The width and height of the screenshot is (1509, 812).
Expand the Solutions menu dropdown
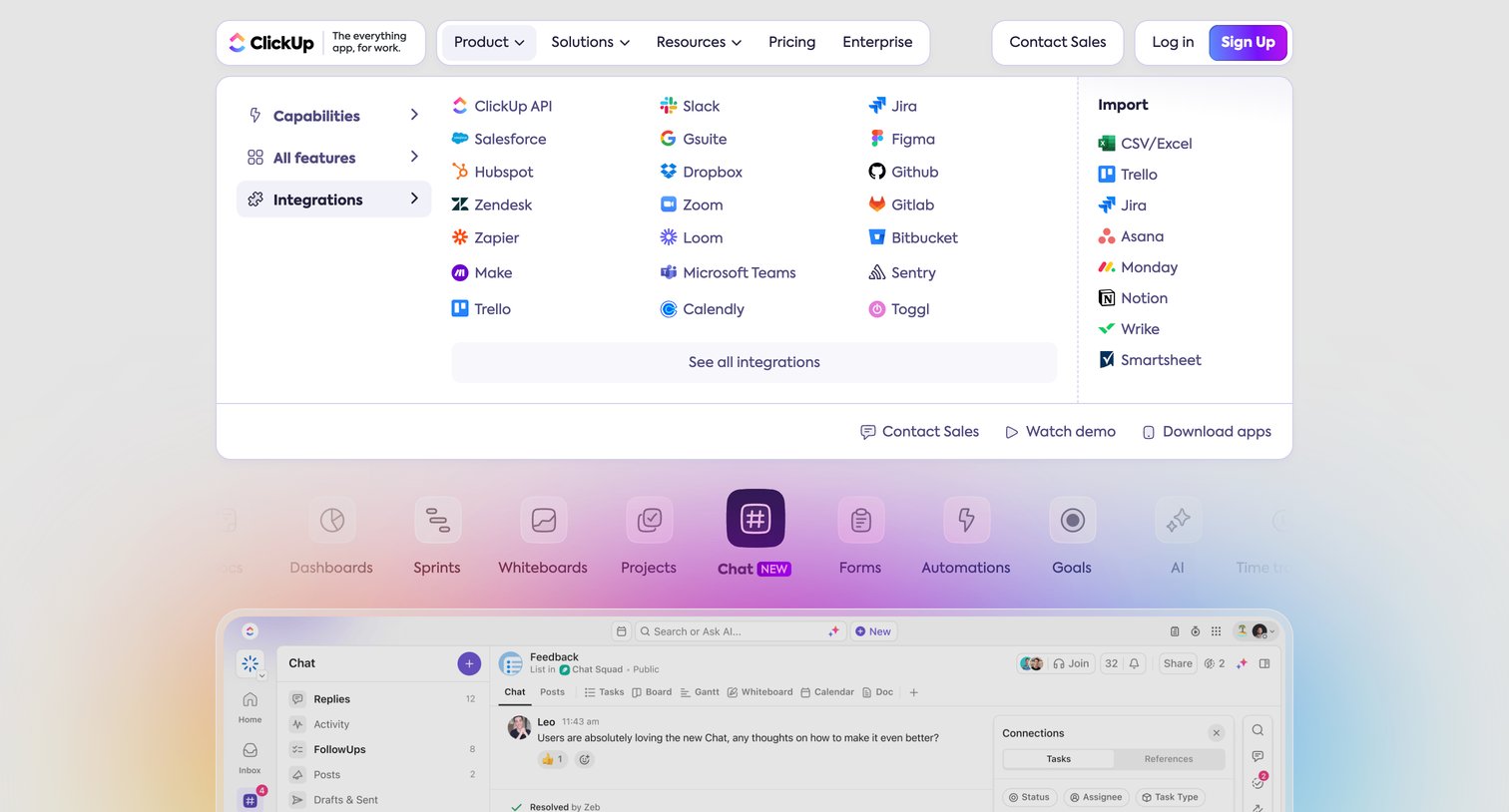[590, 42]
